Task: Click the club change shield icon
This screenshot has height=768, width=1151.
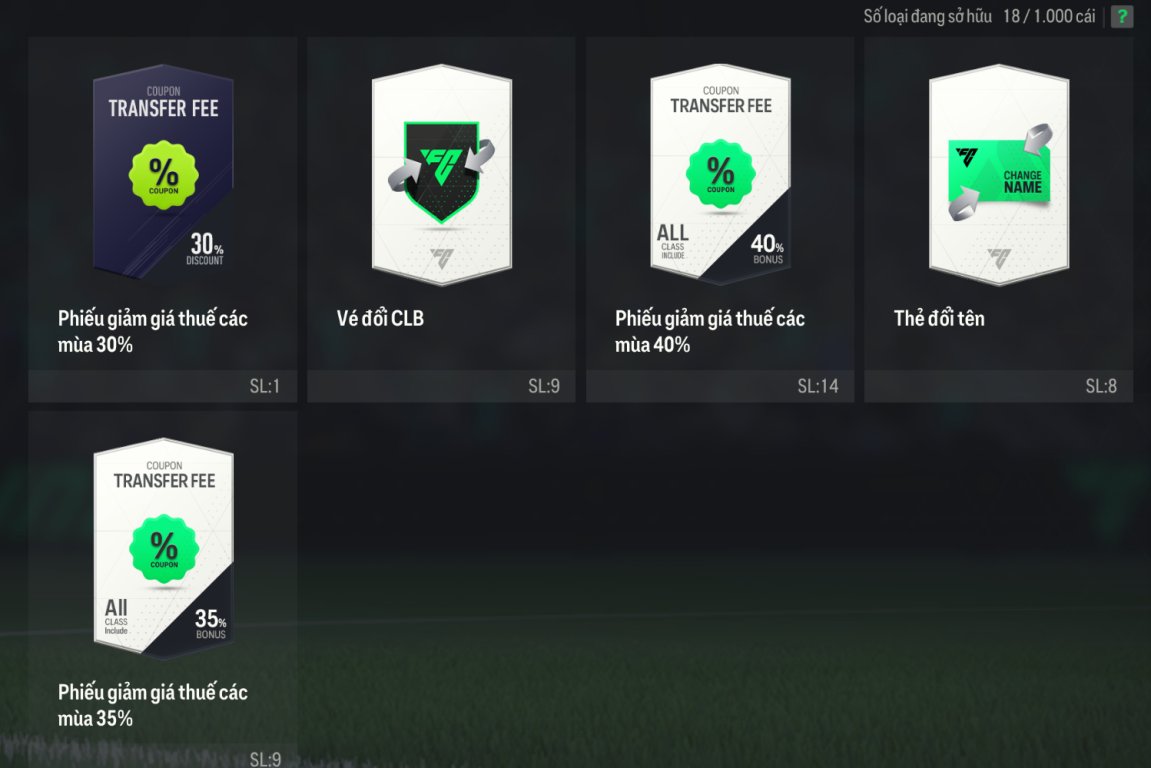Action: (x=441, y=172)
